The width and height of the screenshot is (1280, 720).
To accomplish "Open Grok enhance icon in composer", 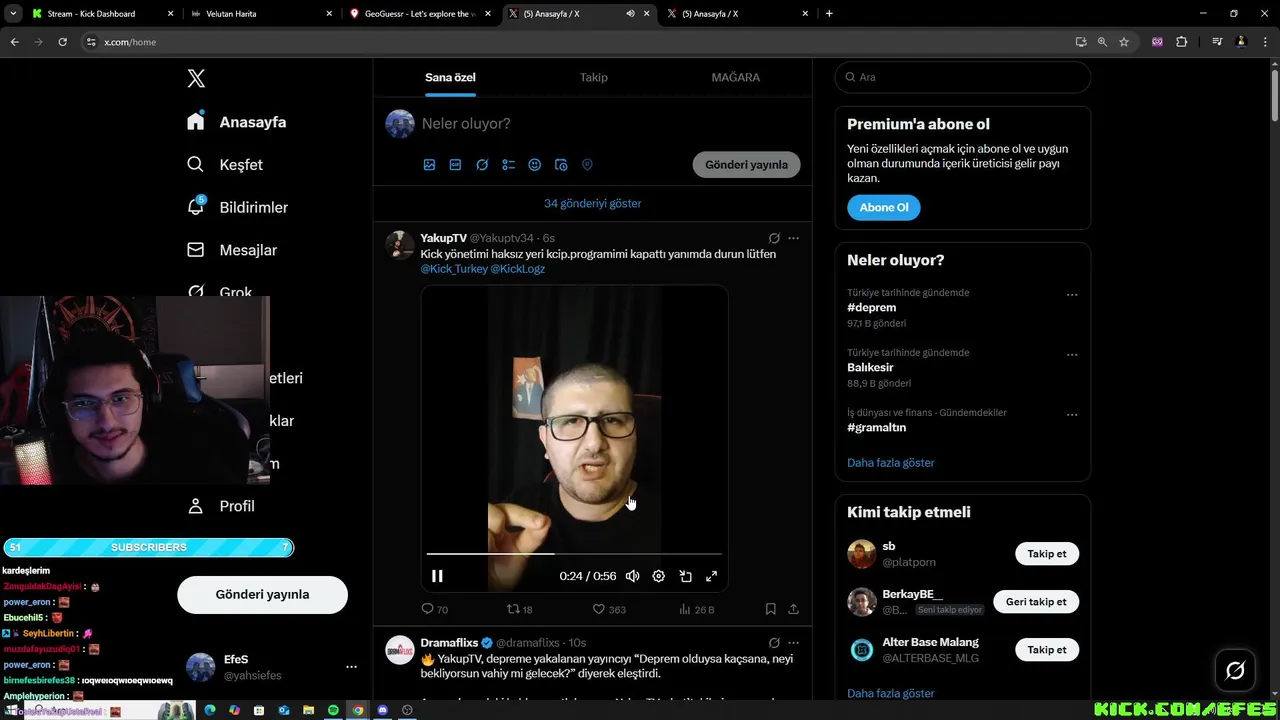I will coord(482,165).
